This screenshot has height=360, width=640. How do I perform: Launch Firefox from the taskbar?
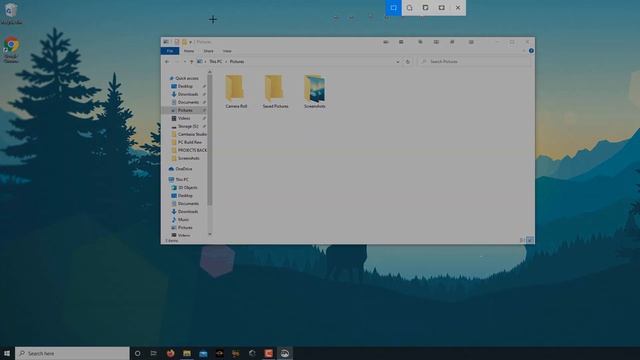click(x=171, y=353)
